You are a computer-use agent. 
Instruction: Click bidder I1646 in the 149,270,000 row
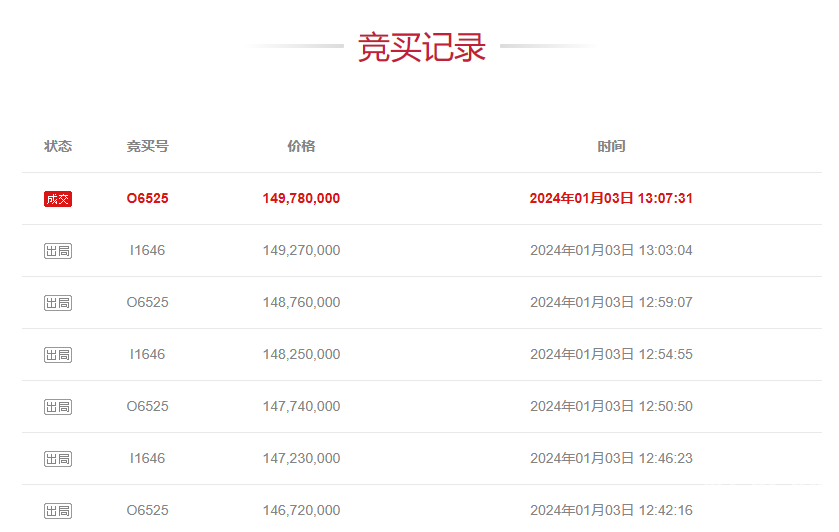[x=147, y=251]
